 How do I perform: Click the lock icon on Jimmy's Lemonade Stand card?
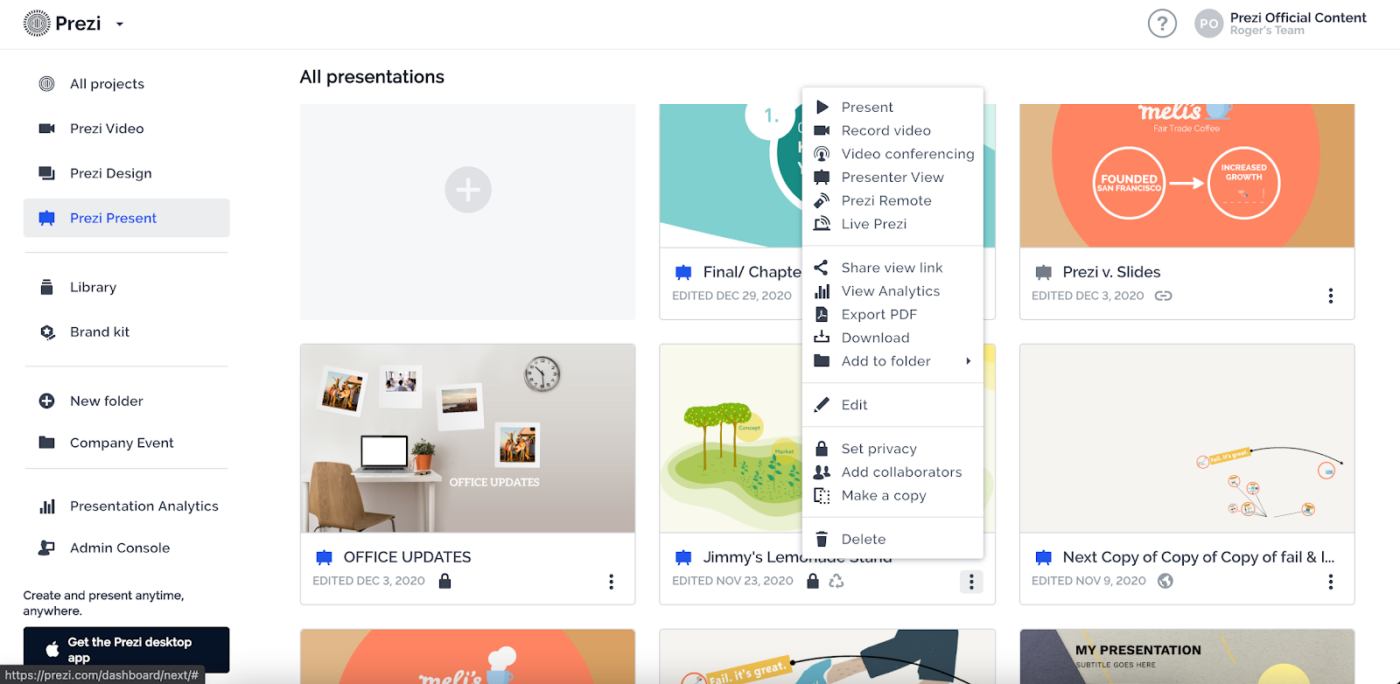pos(813,581)
